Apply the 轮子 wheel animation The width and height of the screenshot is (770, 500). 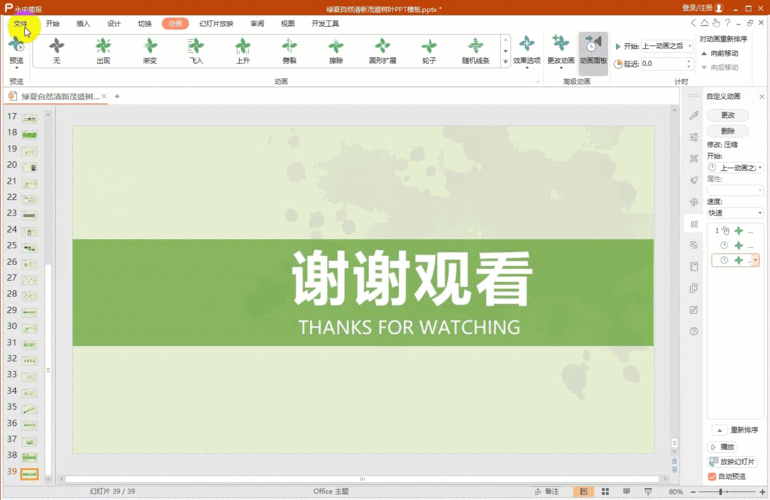point(429,51)
